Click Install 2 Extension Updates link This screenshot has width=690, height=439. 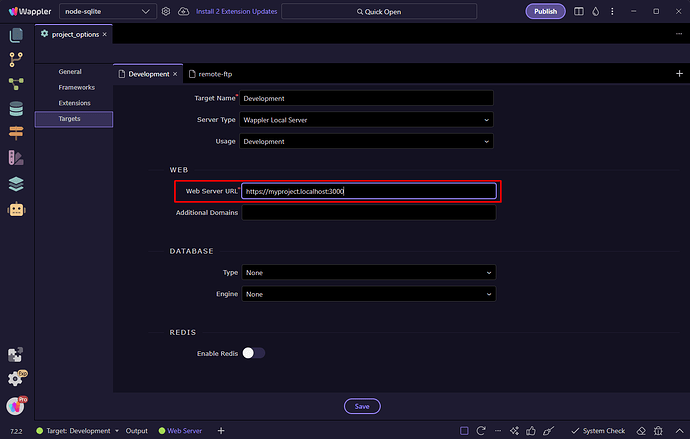[x=236, y=12]
